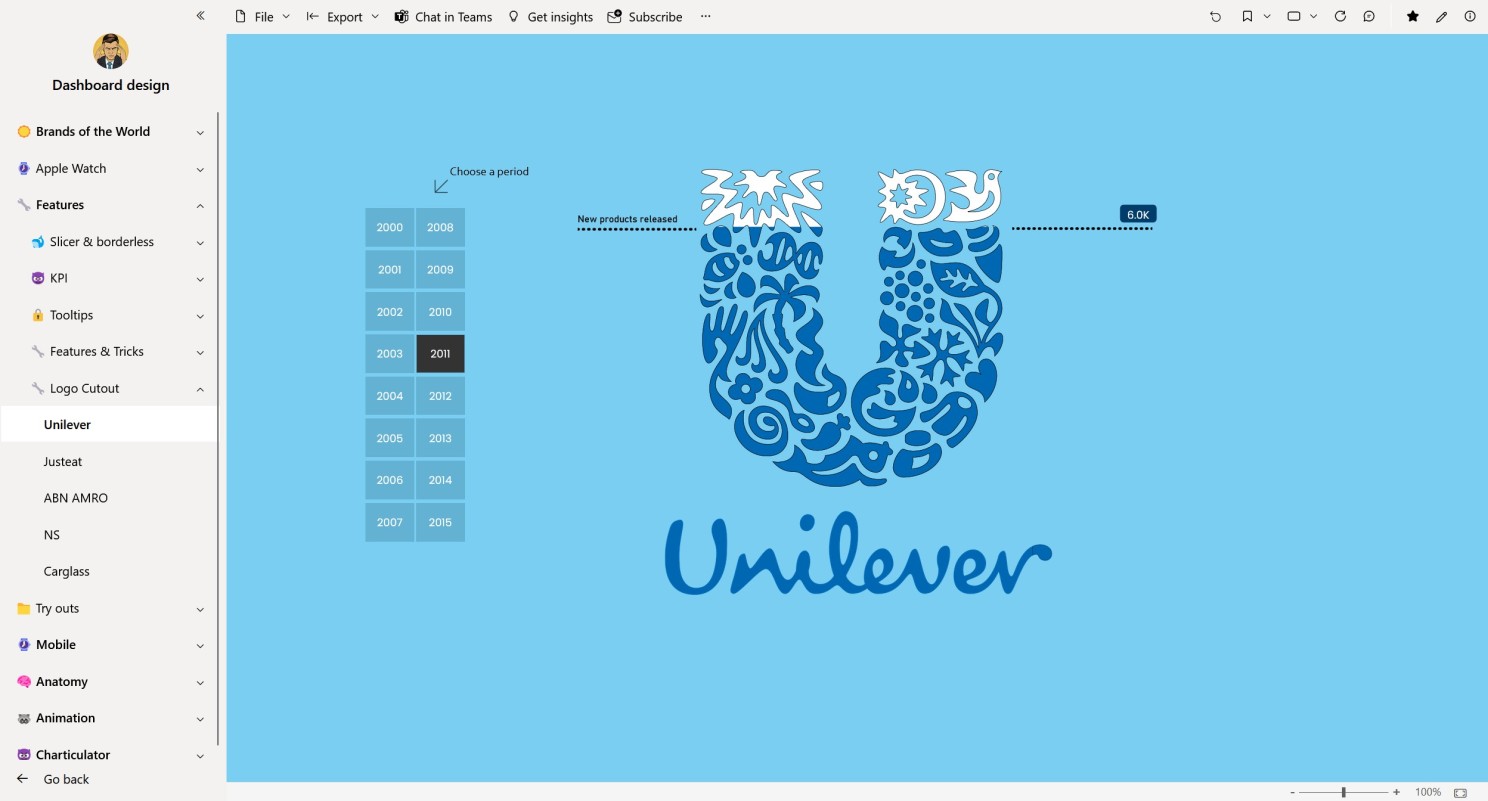Expand the Apple Watch section
Image resolution: width=1488 pixels, height=801 pixels.
coord(200,169)
